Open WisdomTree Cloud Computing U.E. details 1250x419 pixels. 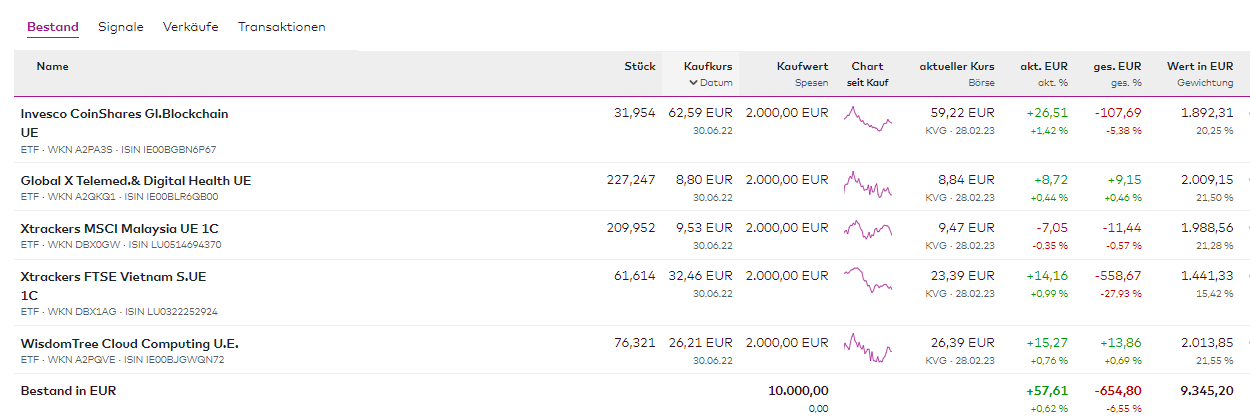(x=129, y=344)
